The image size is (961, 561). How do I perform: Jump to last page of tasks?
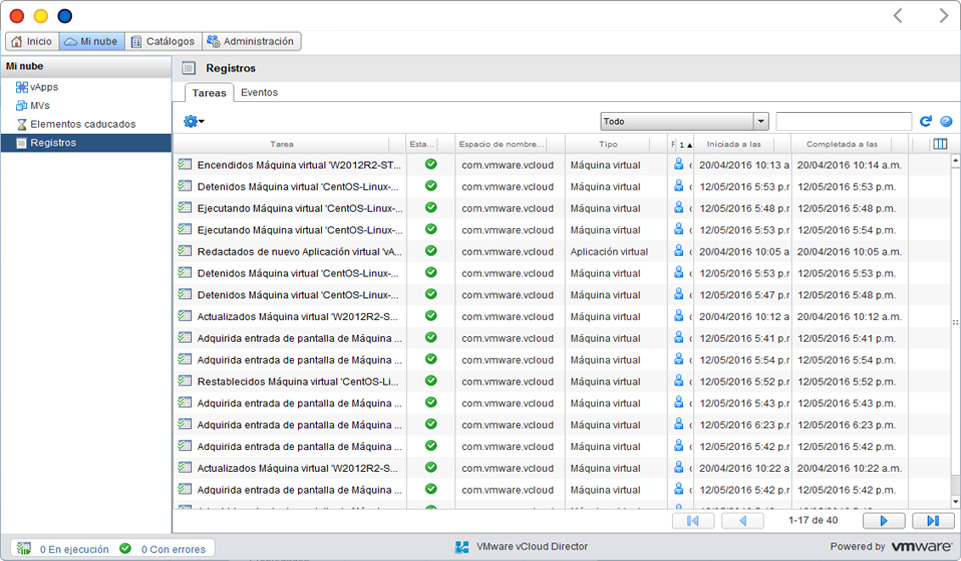tap(932, 521)
